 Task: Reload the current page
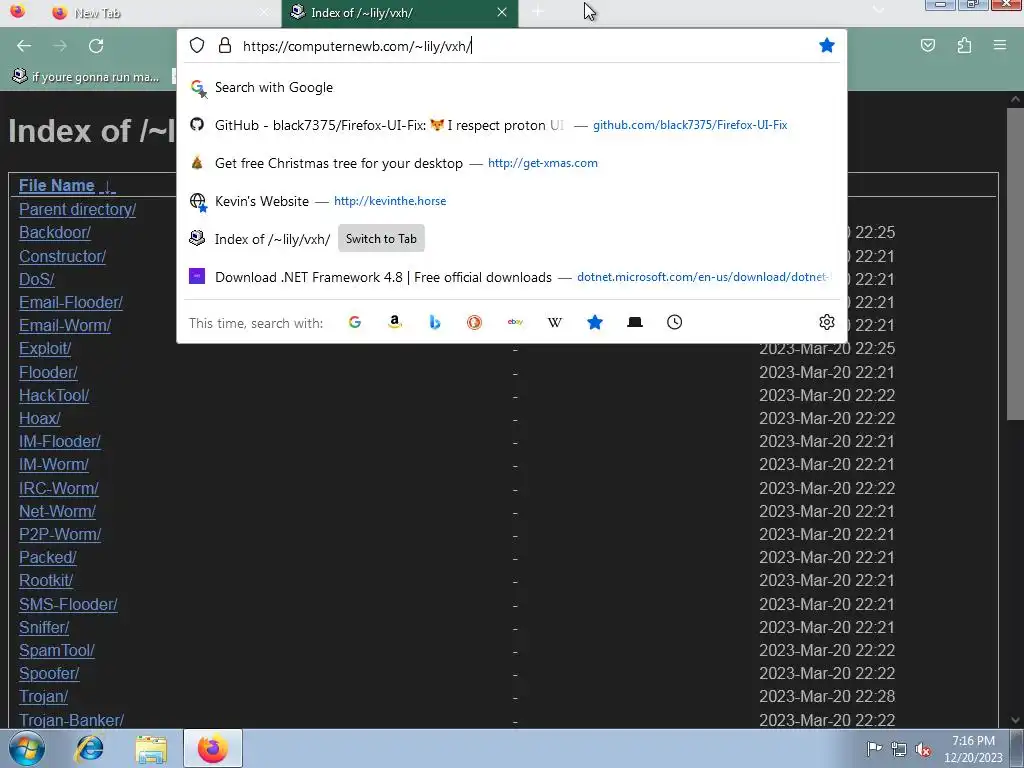96,46
